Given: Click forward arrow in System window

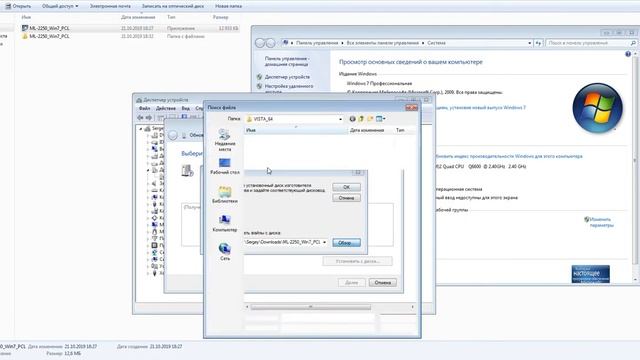Looking at the screenshot, I should [270, 43].
